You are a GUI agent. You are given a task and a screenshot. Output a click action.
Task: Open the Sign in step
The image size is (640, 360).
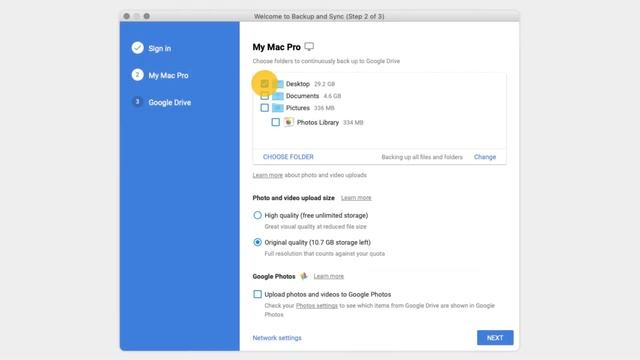(160, 48)
